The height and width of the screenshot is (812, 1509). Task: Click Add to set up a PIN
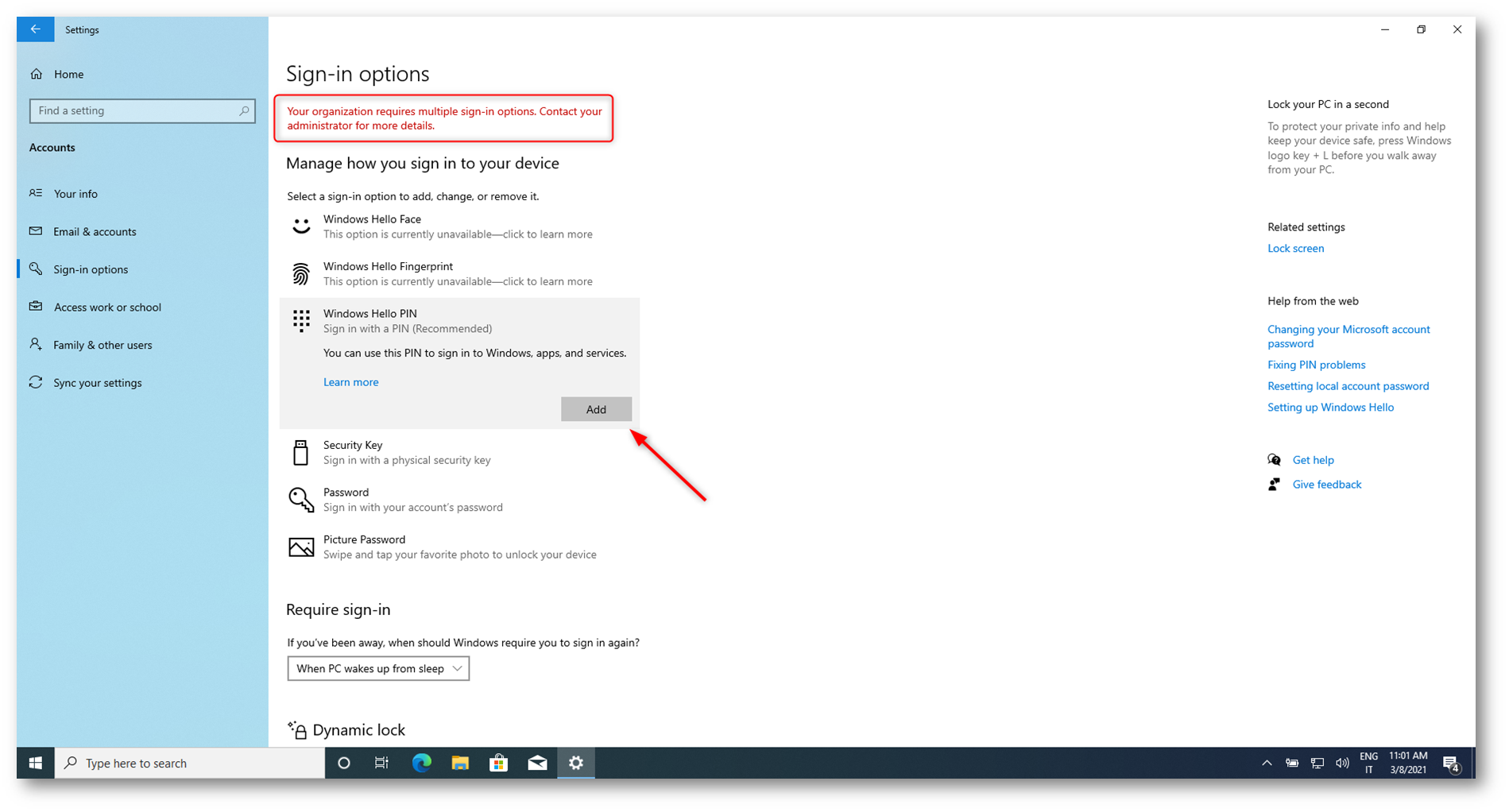(x=596, y=409)
